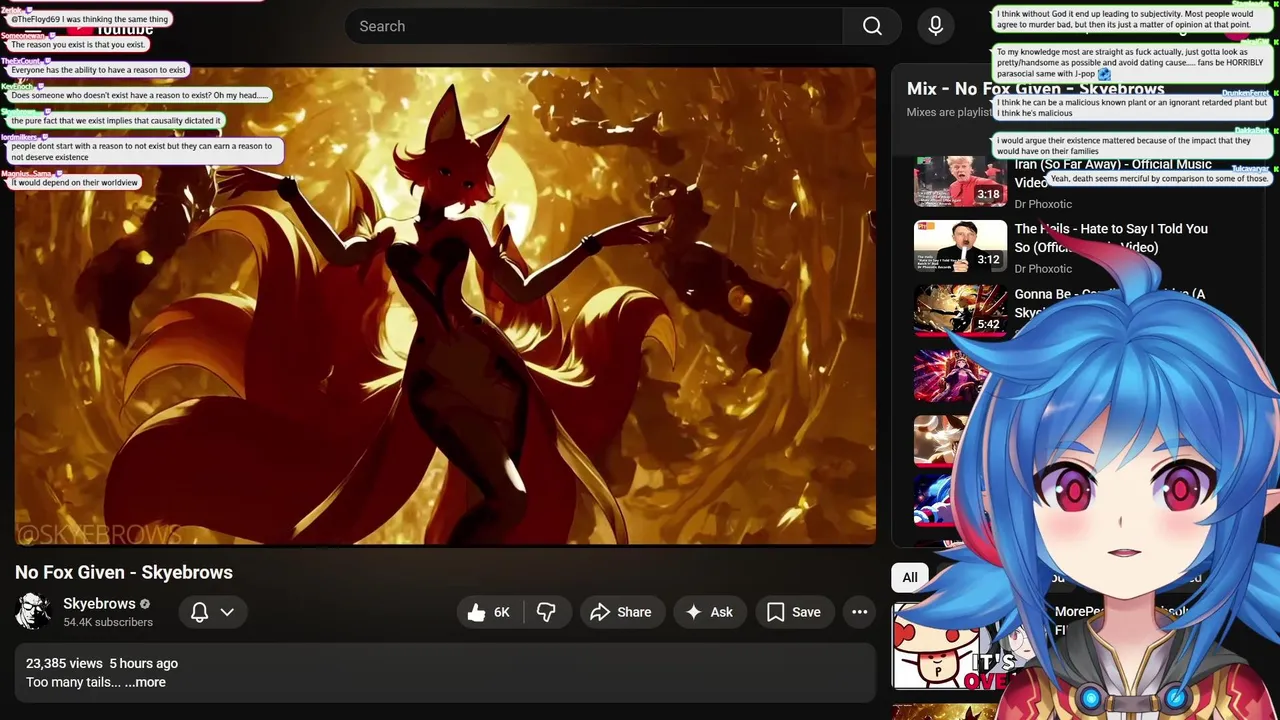Screen dimensions: 1280x720
Task: Play The Heils video thumbnail
Action: [960, 246]
